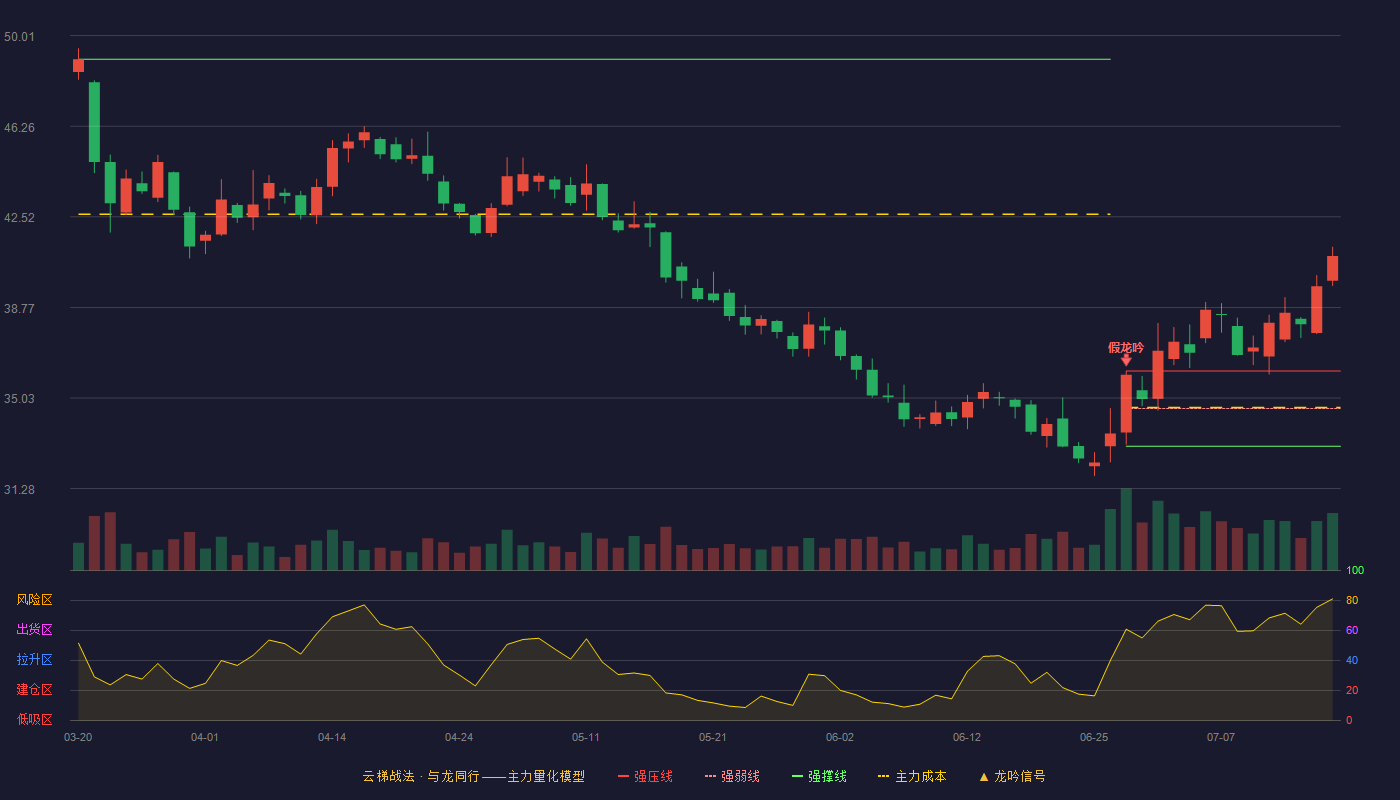Screen dimensions: 1400x800
Task: Toggle the 强弱线 legend item
Action: [x=732, y=776]
